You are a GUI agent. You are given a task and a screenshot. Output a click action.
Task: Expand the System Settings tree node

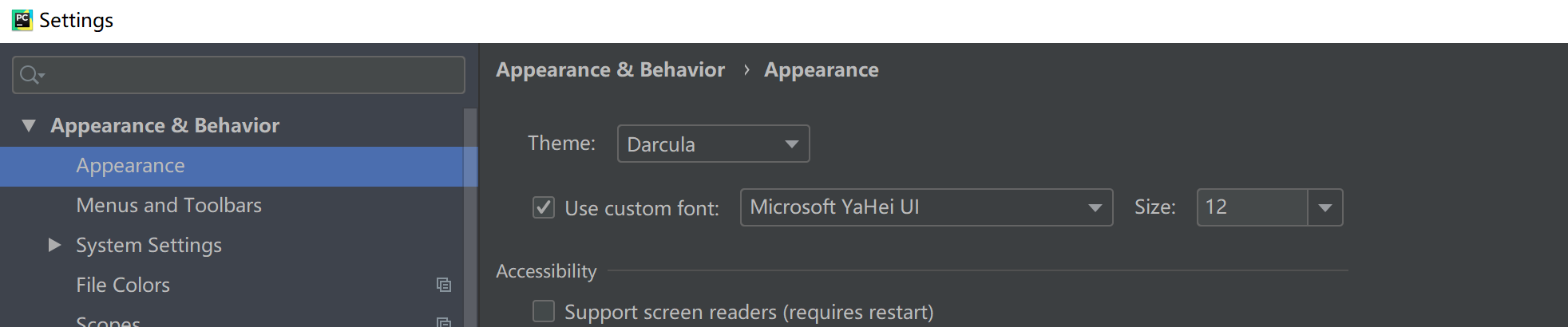(54, 245)
